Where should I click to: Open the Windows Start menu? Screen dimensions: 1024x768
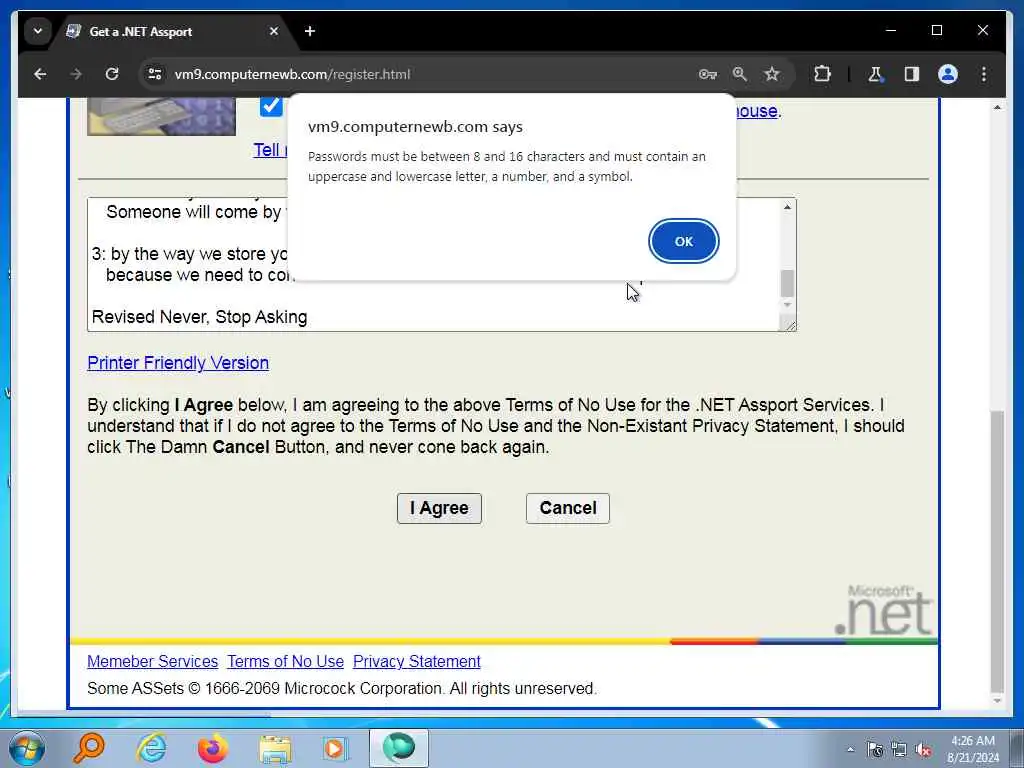(x=27, y=748)
